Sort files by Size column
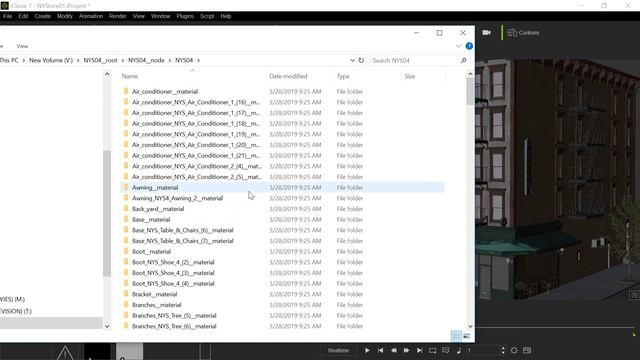 410,76
